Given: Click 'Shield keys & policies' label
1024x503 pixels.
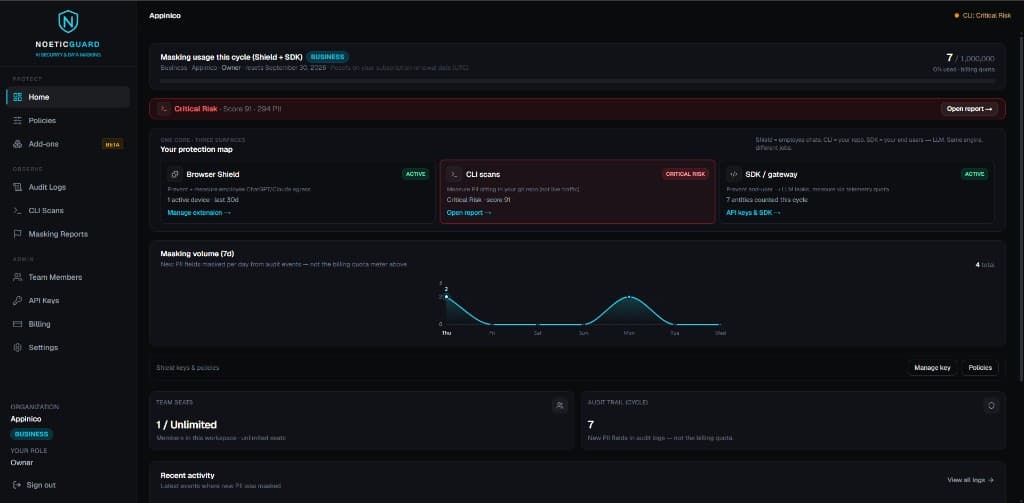Looking at the screenshot, I should (187, 368).
